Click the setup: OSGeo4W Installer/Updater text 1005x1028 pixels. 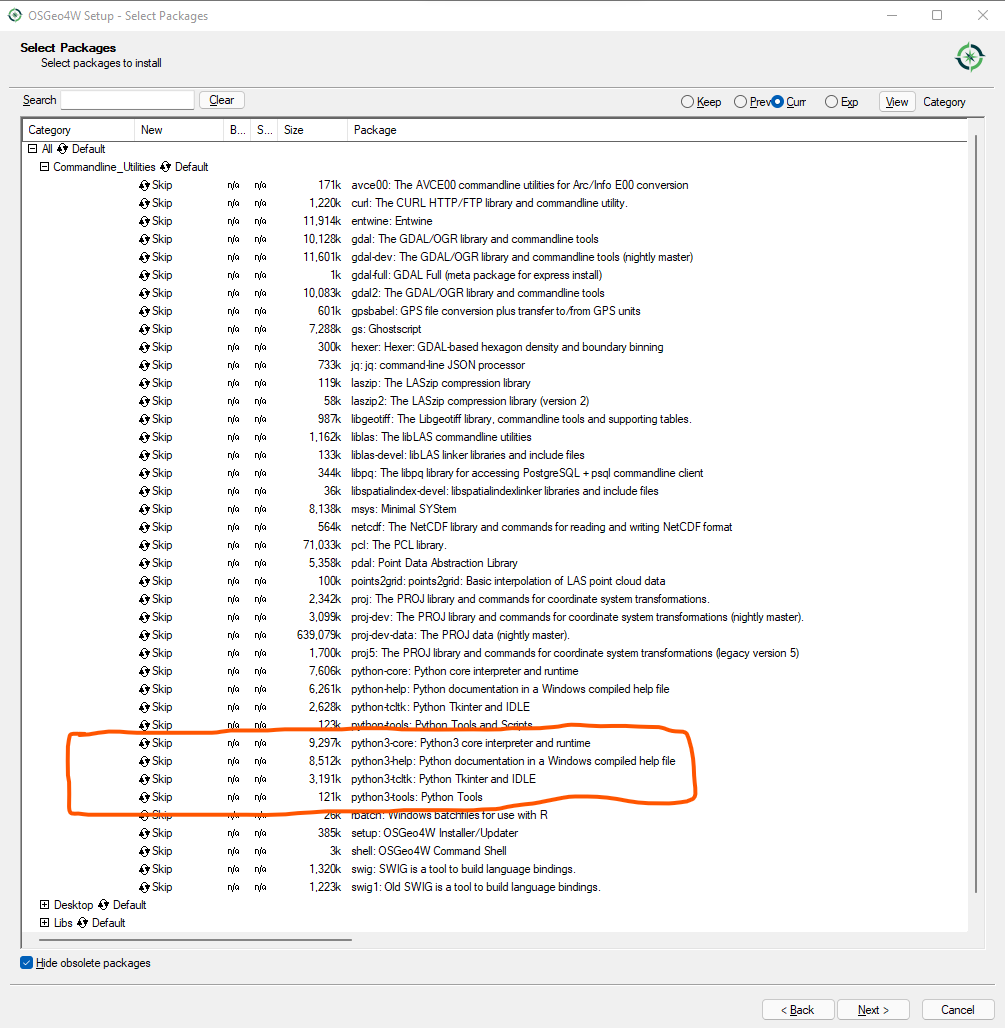pyautogui.click(x=435, y=833)
